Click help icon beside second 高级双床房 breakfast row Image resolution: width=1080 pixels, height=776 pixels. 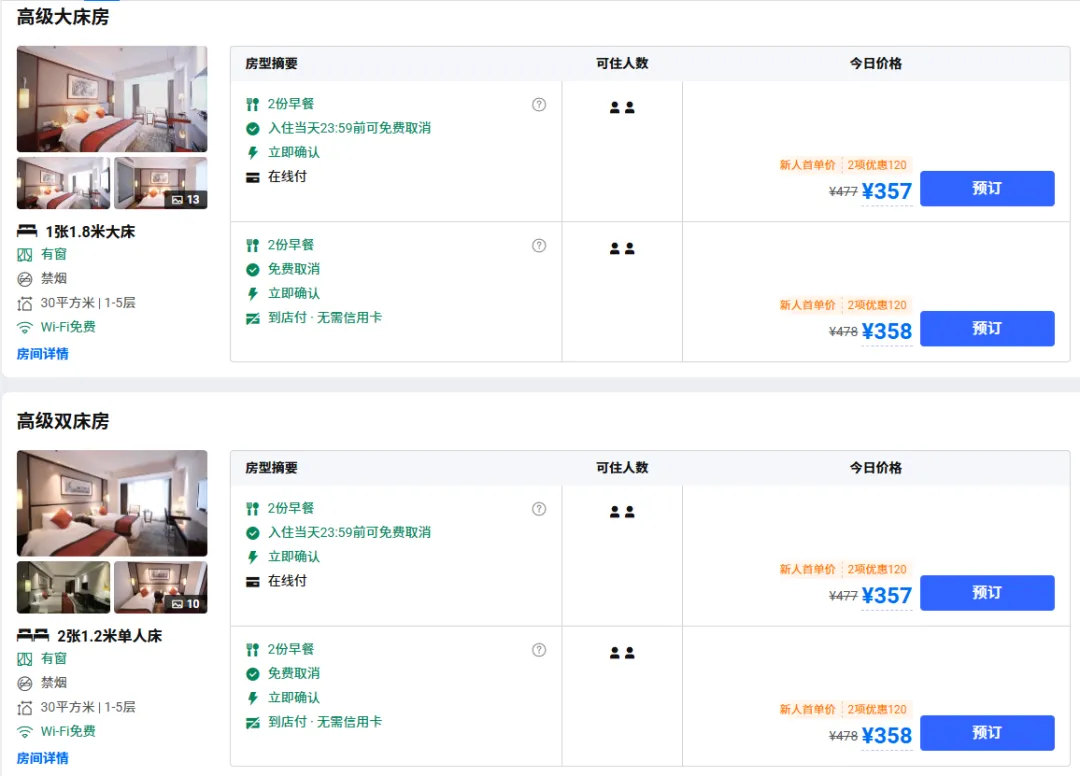point(539,649)
